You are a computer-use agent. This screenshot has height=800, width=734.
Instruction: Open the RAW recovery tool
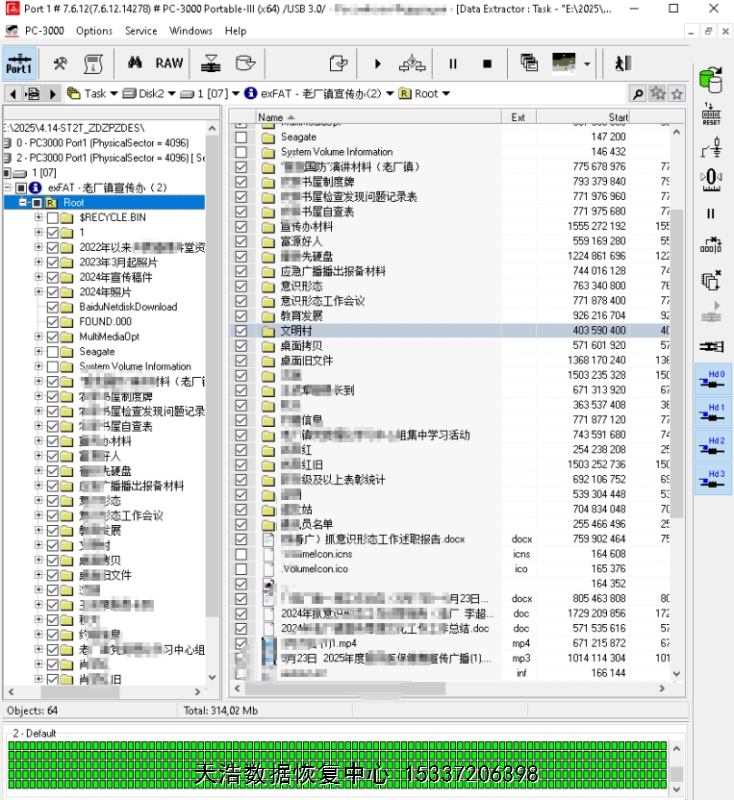click(169, 63)
